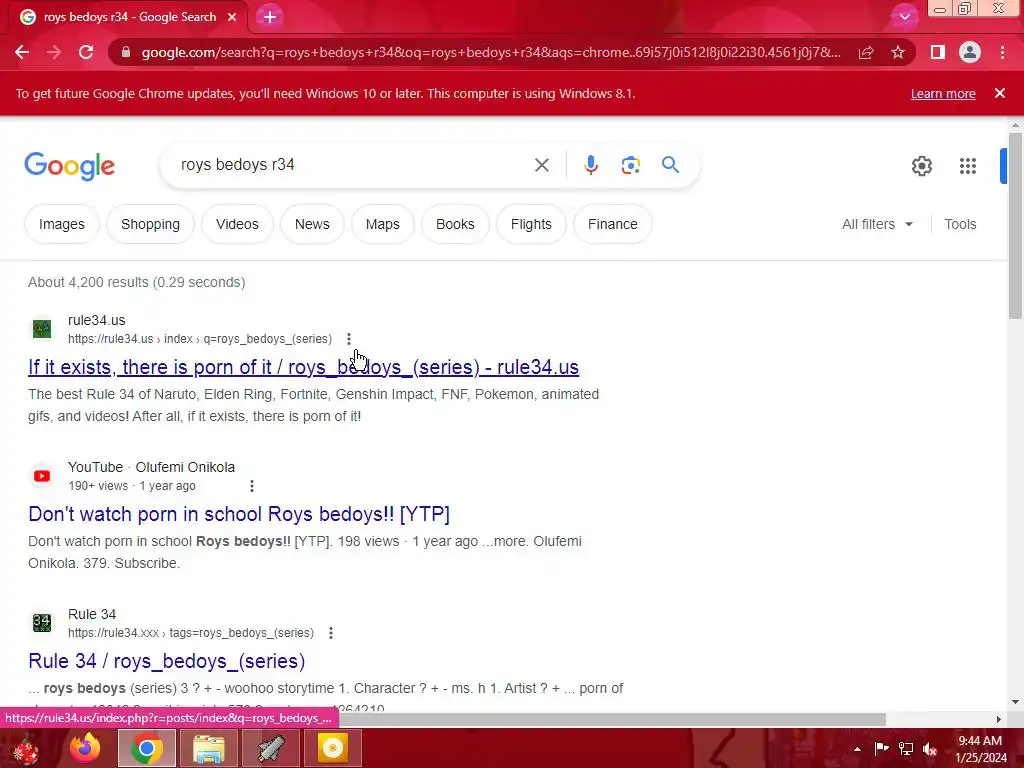Clear the search box text
Image resolution: width=1024 pixels, height=768 pixels.
[541, 165]
